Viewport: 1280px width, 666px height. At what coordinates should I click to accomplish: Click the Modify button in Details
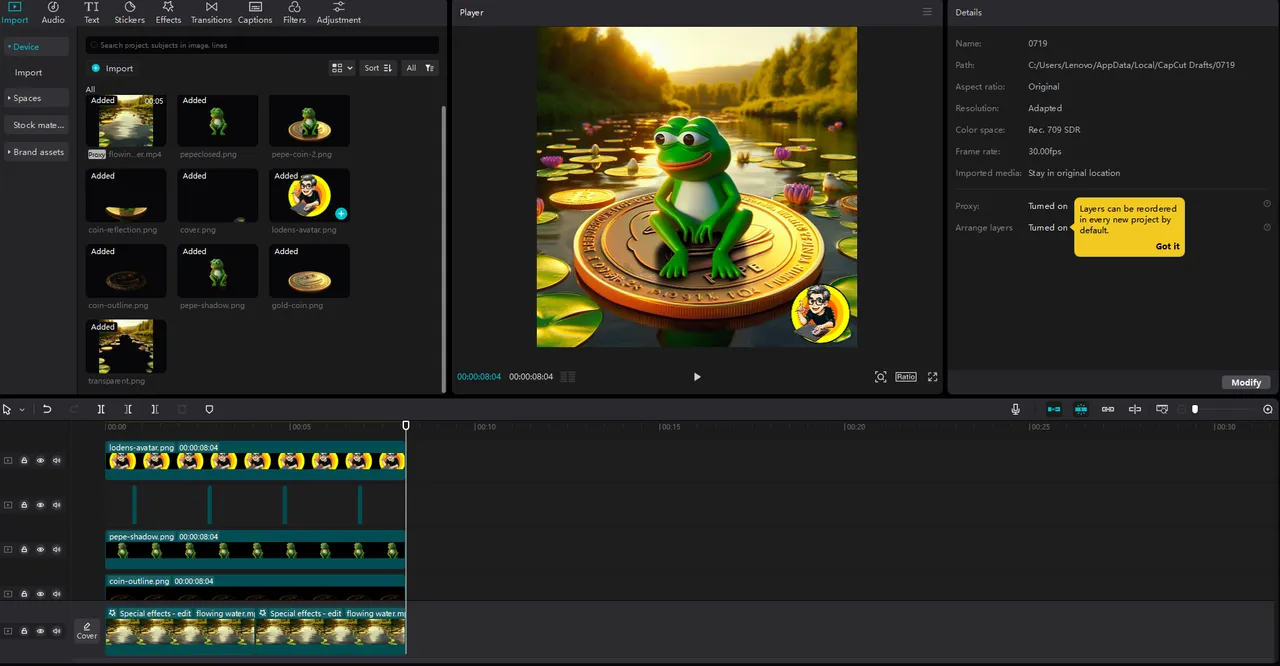[1246, 382]
